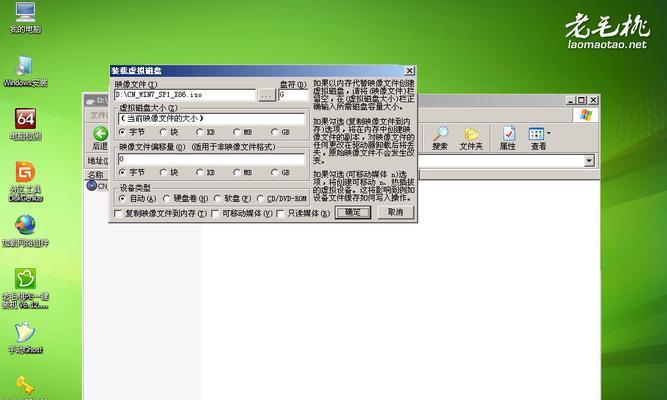This screenshot has height=400, width=667.
Task: Select the CN ISO file icon in explorer list
Action: click(x=91, y=186)
